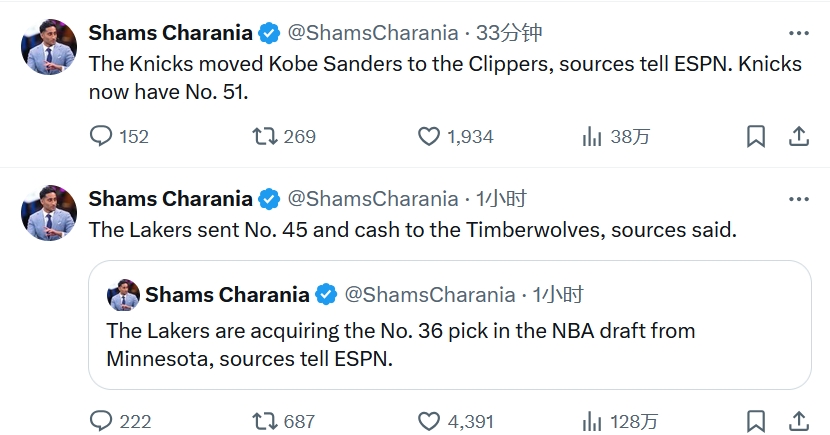Image resolution: width=830 pixels, height=435 pixels.
Task: Open Shams Charania avatar on second tweet
Action: point(49,213)
